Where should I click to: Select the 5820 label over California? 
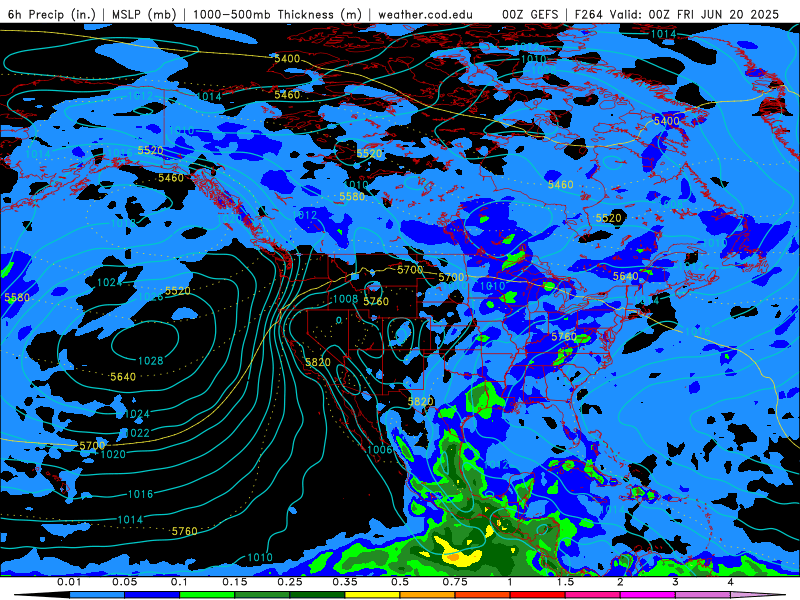tap(318, 362)
